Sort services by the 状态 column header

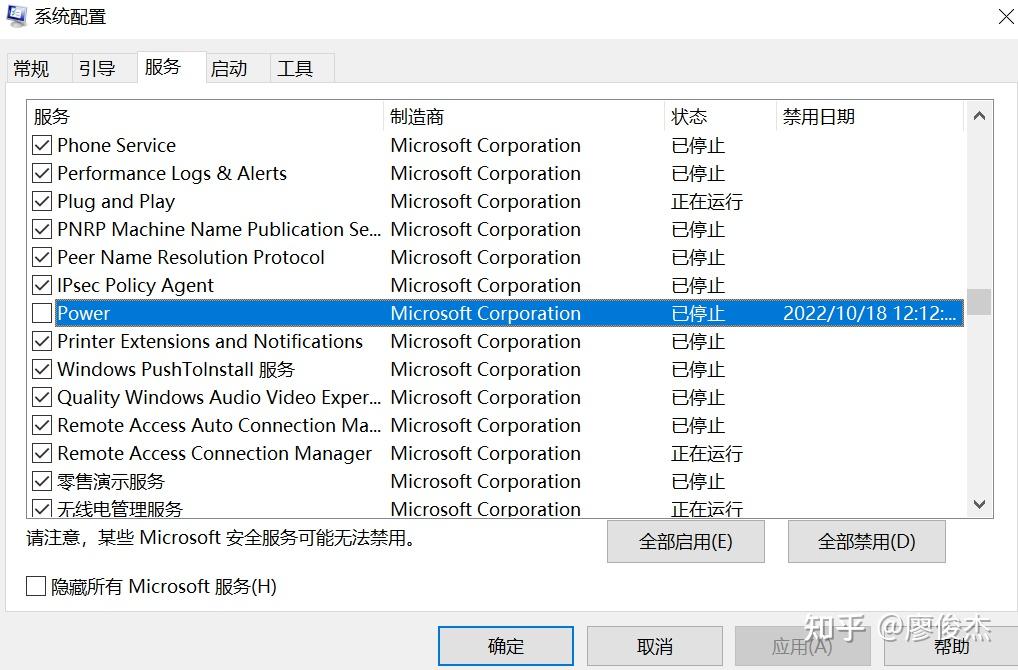point(689,116)
